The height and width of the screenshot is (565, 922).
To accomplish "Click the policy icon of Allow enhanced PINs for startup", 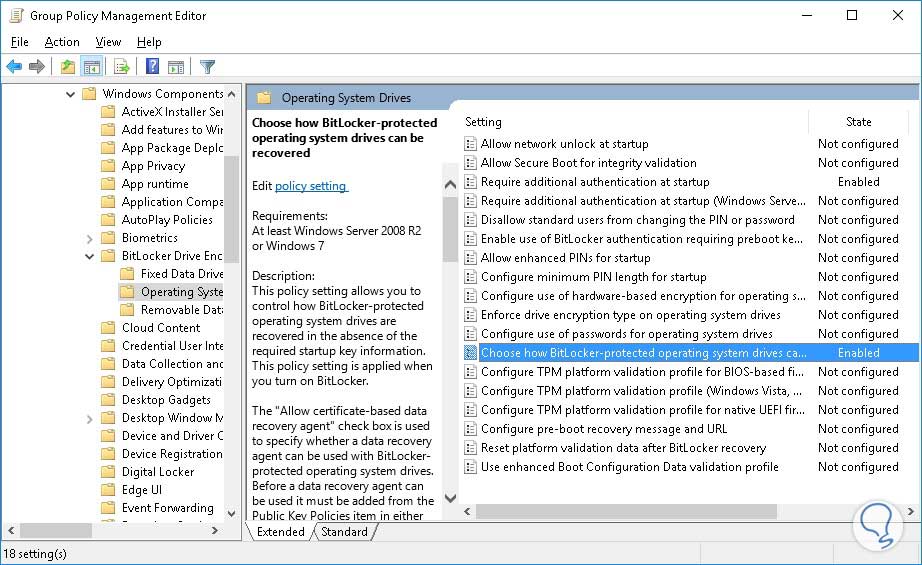I will 470,258.
